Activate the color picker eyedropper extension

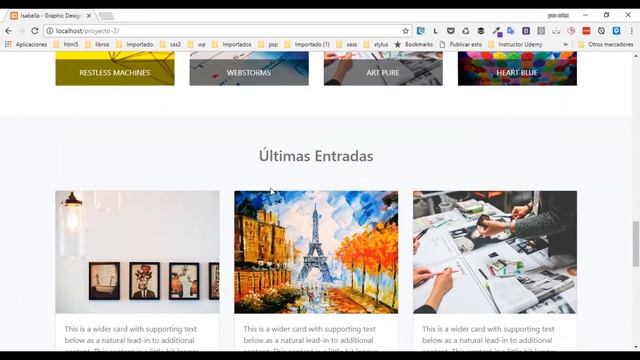496,31
